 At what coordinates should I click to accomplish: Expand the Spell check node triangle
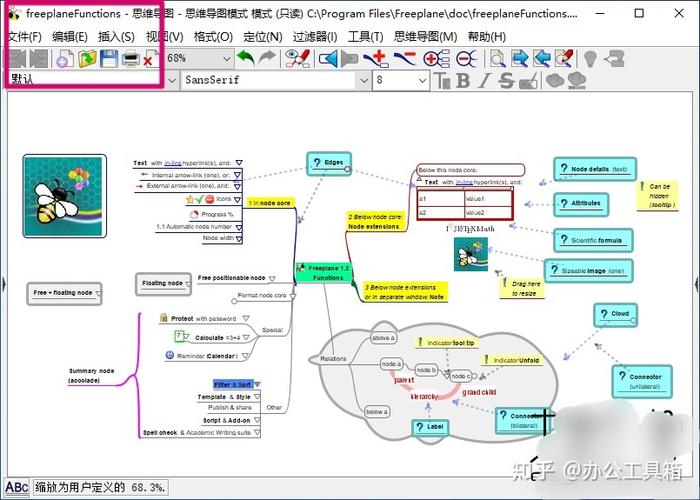(257, 433)
